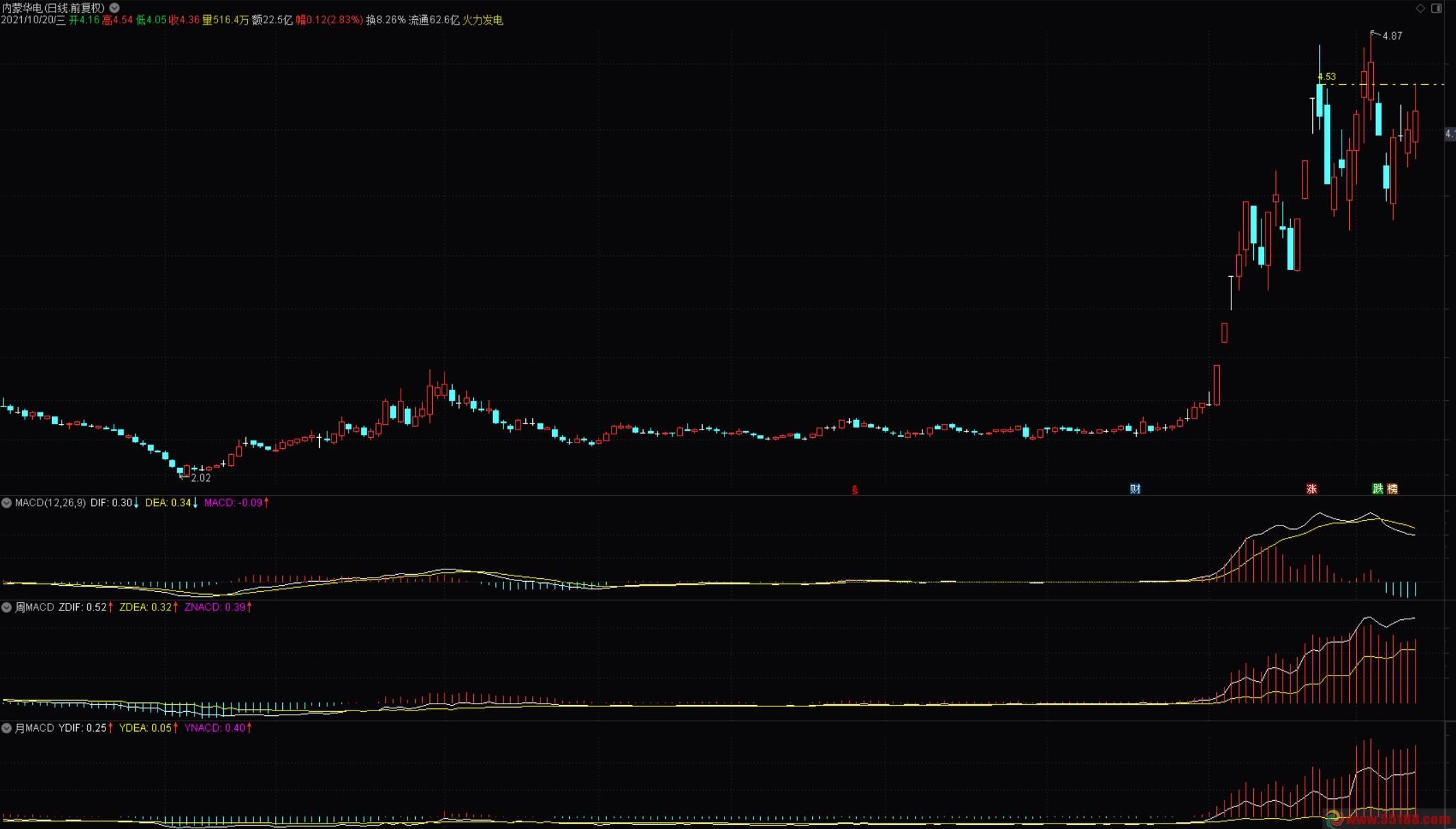Click the DEA: 0.34 value
The image size is (1456, 829).
pyautogui.click(x=168, y=503)
